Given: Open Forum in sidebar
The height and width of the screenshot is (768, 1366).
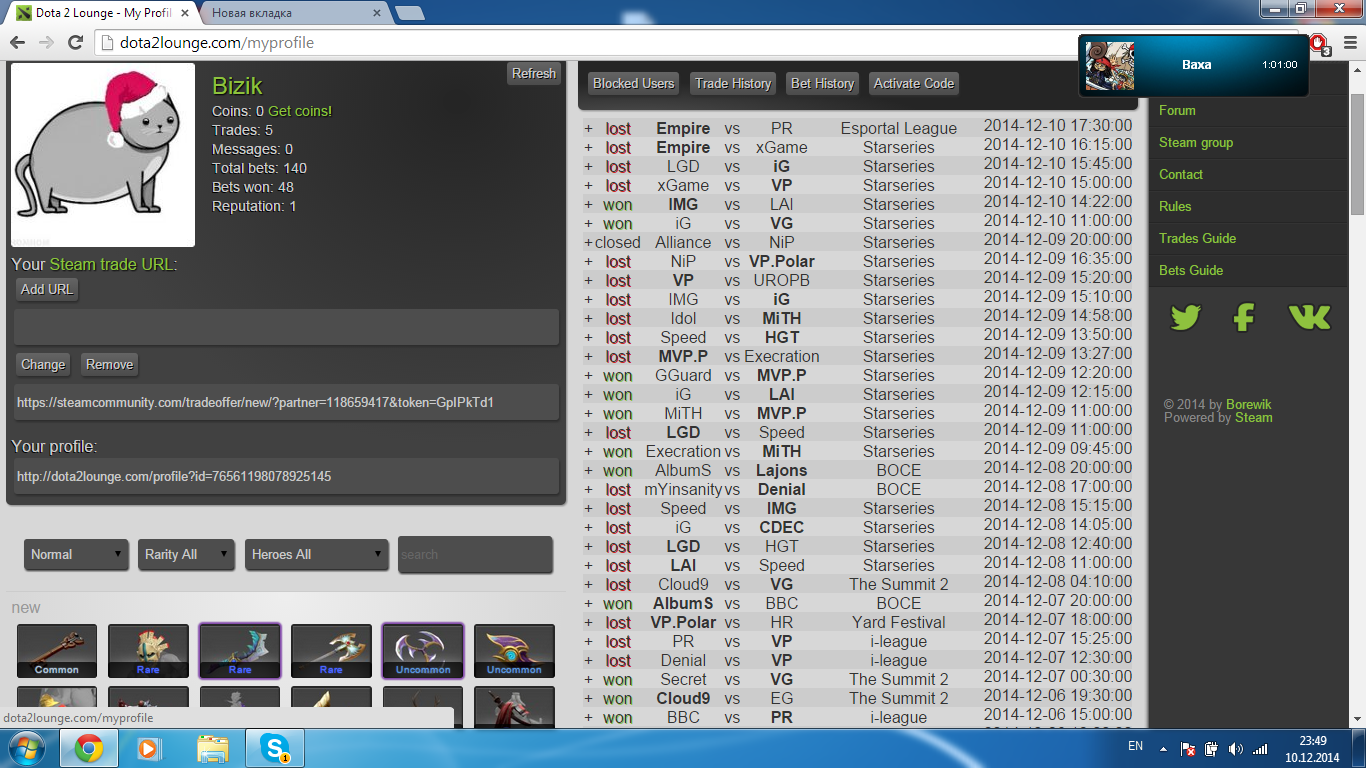Looking at the screenshot, I should [1177, 110].
